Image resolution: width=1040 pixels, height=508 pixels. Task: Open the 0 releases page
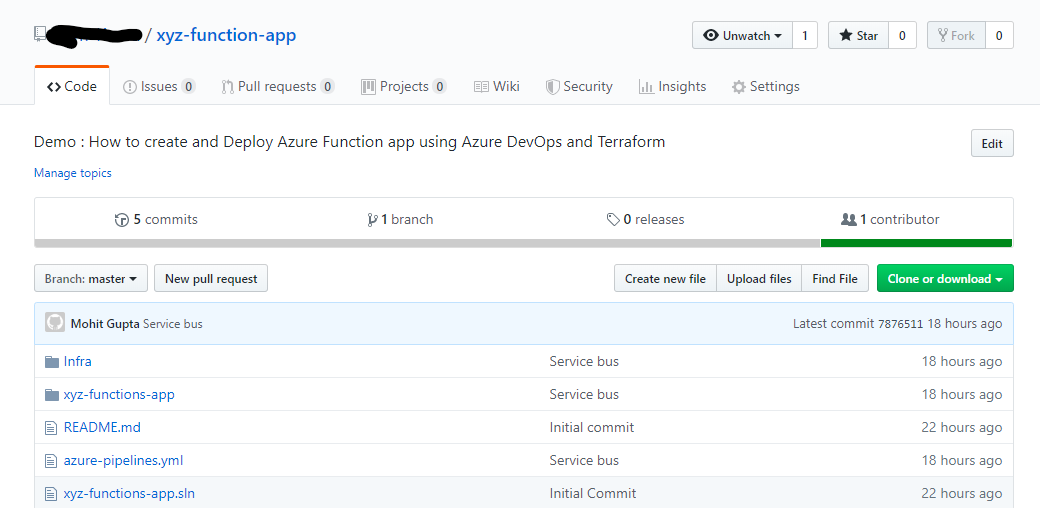(645, 220)
